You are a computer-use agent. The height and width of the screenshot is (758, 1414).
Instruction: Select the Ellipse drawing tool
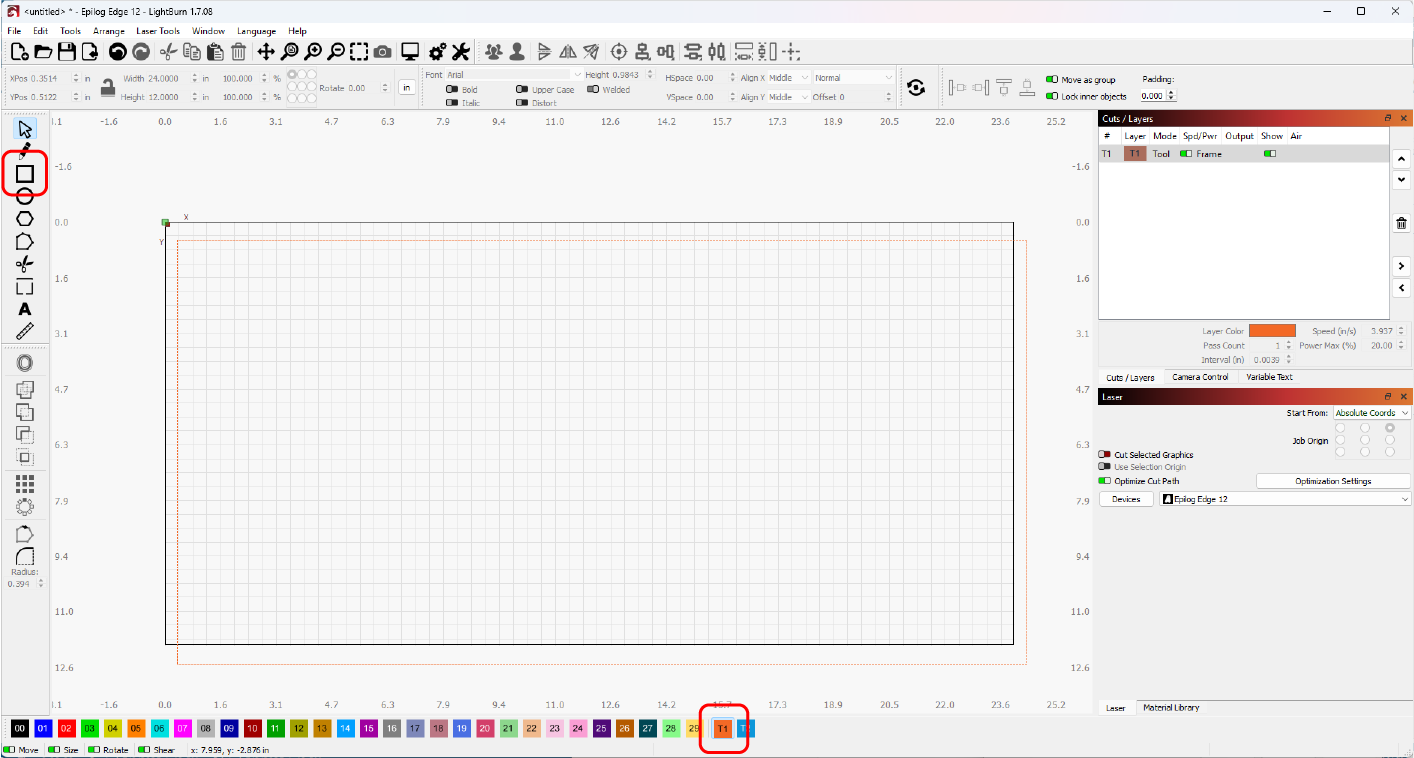click(24, 196)
